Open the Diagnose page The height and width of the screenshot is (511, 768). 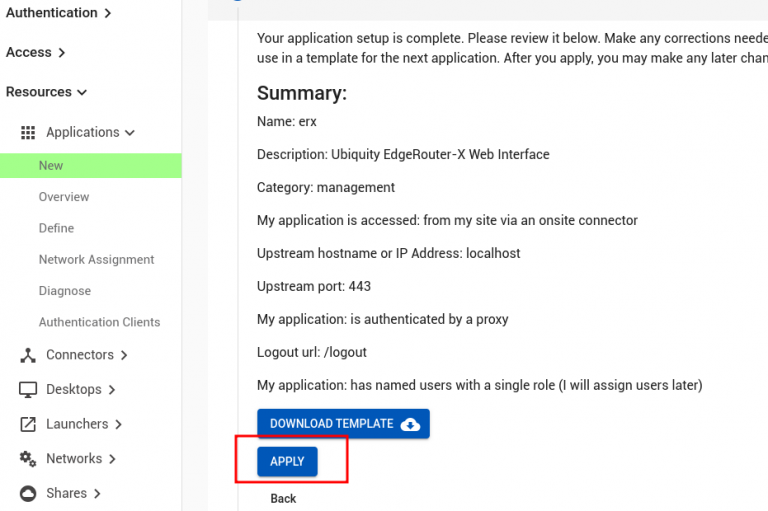(65, 291)
